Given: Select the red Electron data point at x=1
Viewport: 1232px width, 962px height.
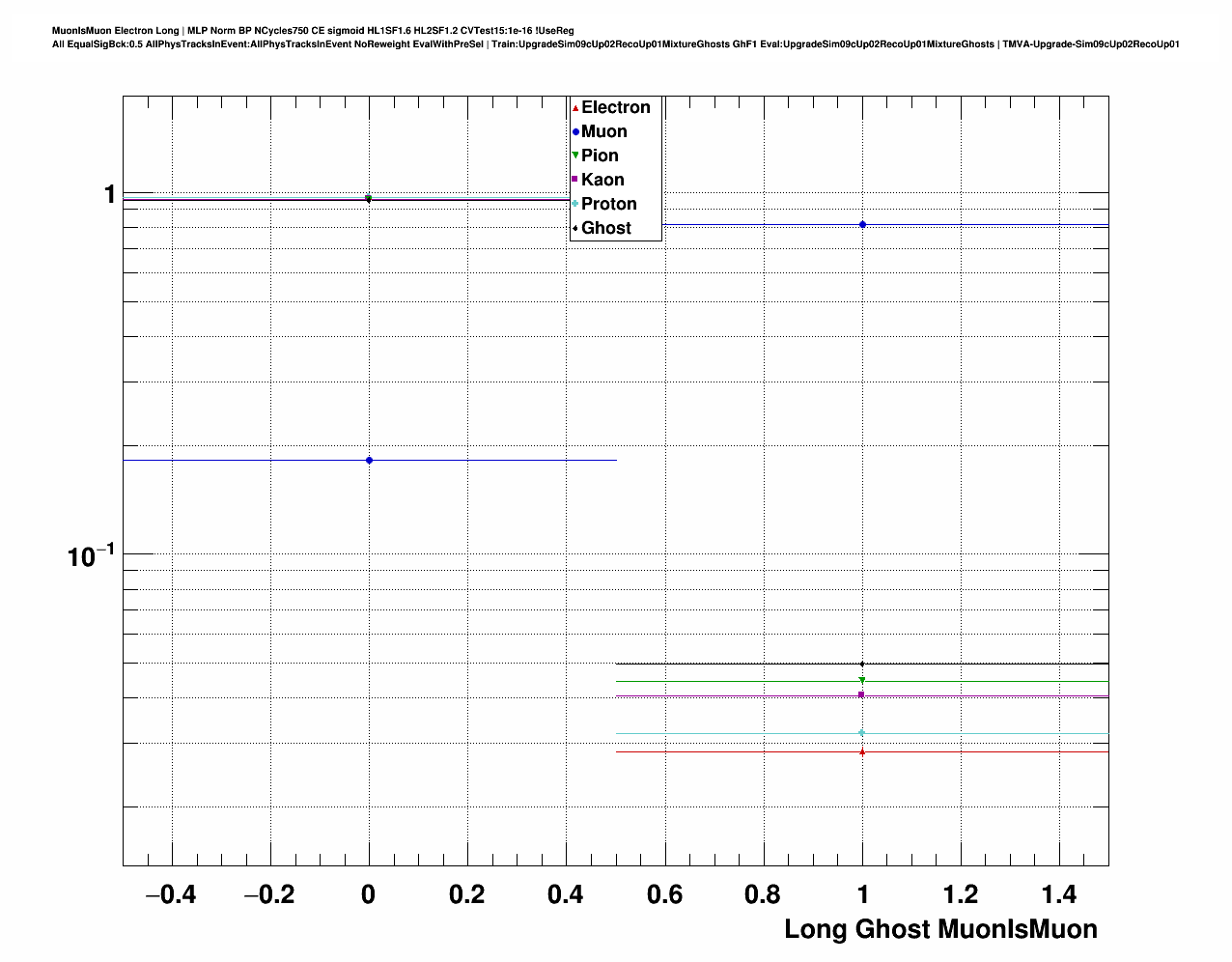Looking at the screenshot, I should pos(862,751).
